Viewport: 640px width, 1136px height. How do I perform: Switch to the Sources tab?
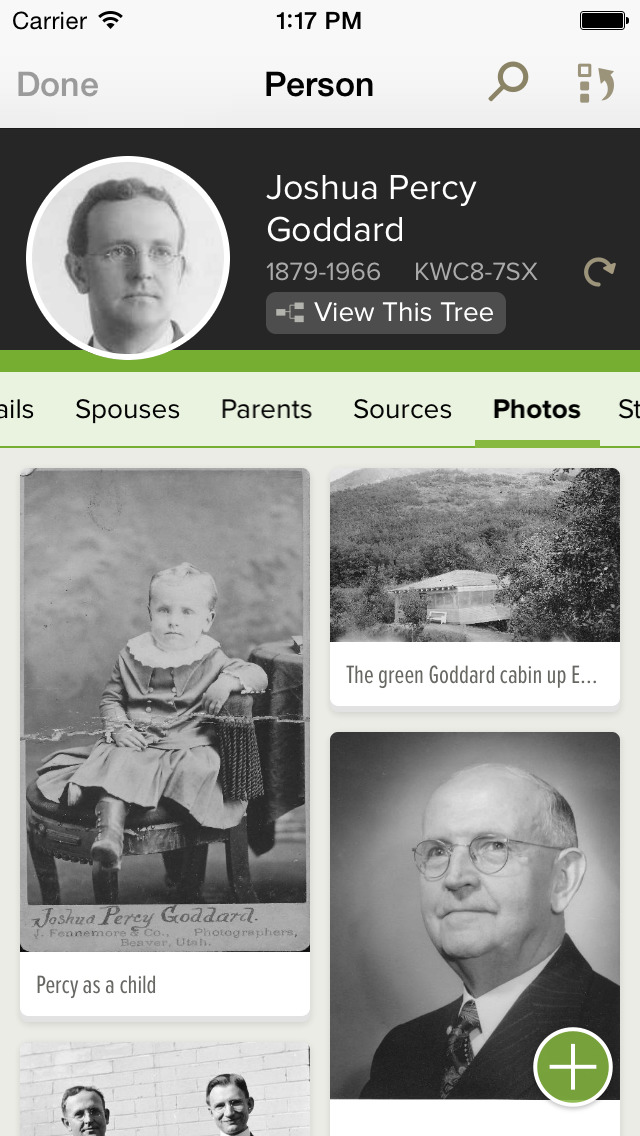(402, 409)
